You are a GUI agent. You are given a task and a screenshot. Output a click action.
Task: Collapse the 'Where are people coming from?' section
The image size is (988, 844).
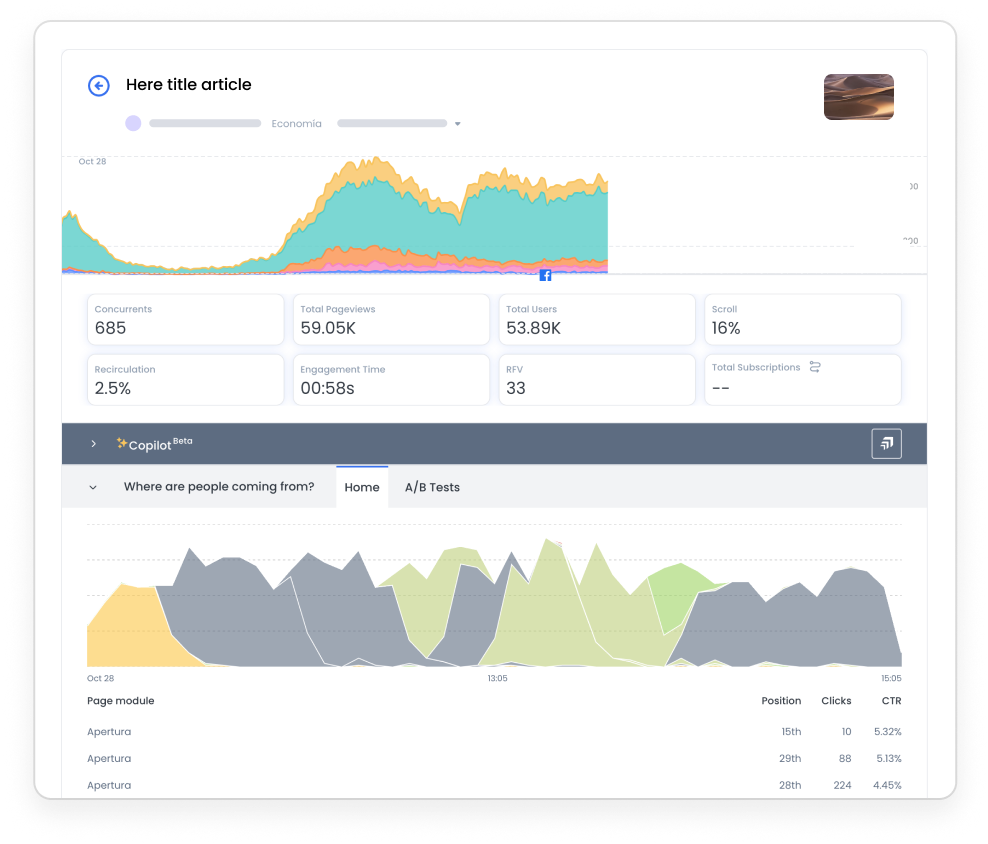point(93,487)
